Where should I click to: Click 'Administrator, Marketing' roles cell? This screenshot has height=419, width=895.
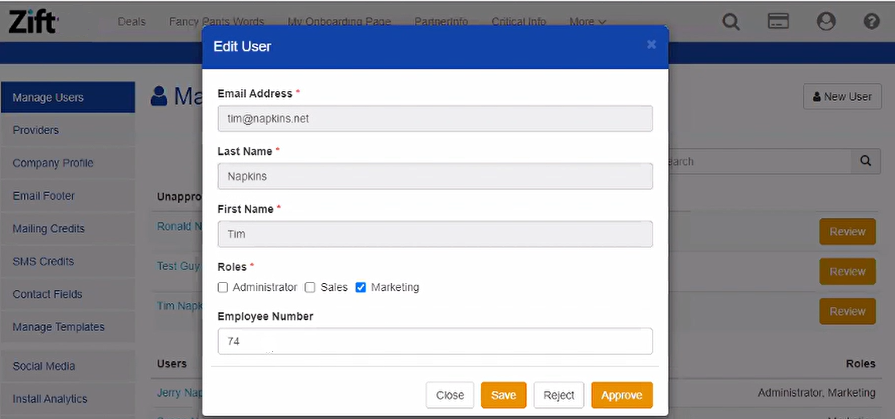coord(816,393)
